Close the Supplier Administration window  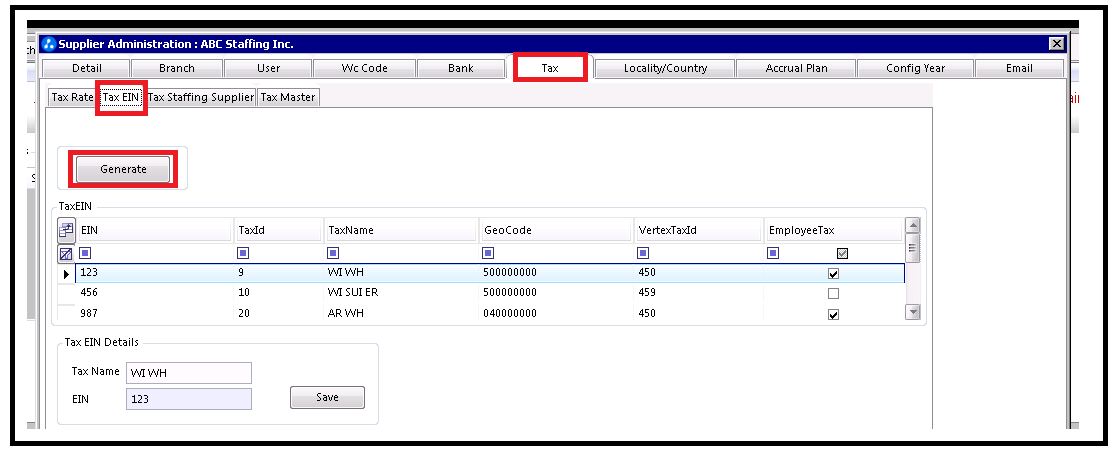[1056, 44]
